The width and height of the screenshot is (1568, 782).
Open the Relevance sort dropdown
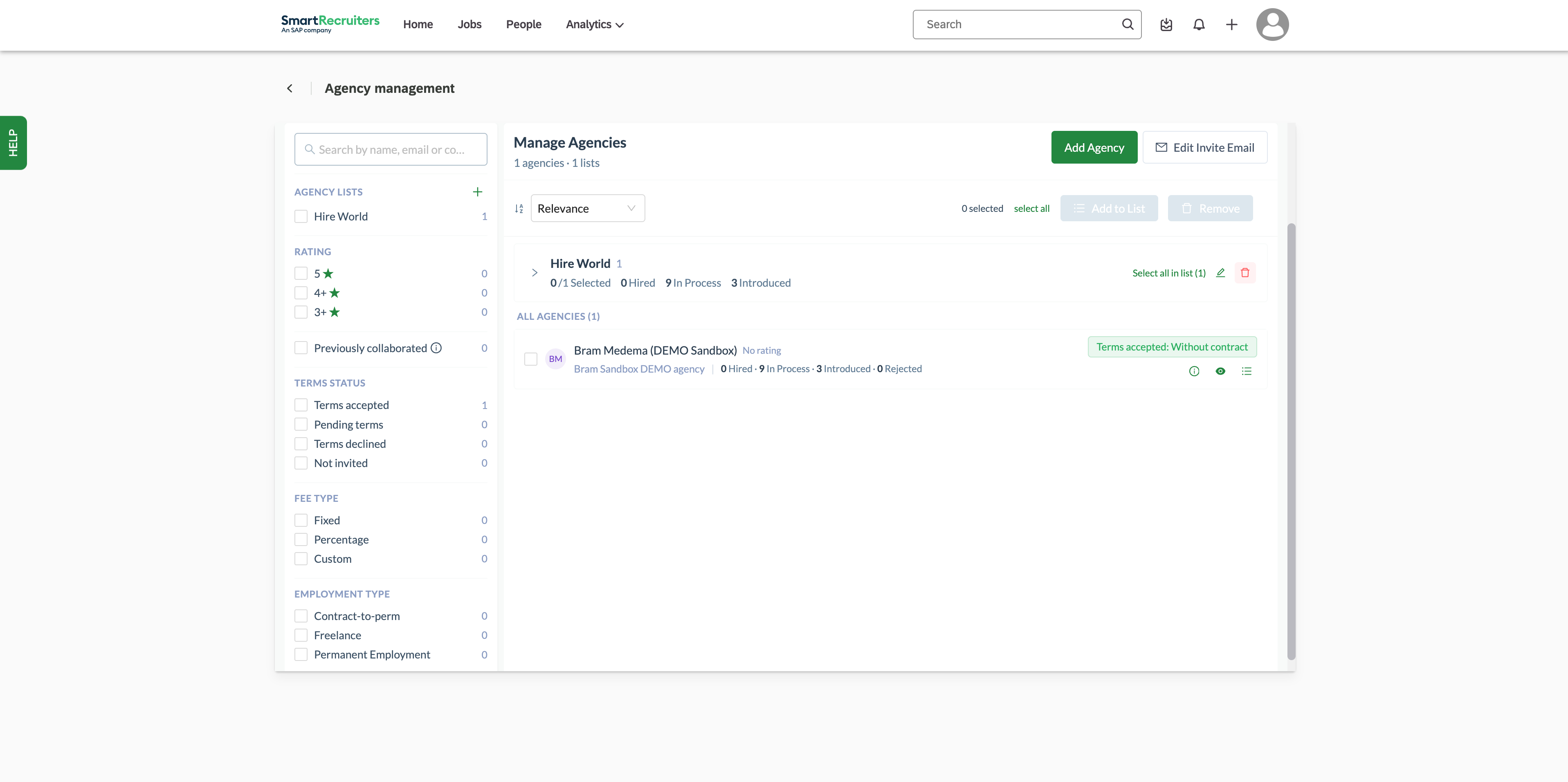click(587, 208)
